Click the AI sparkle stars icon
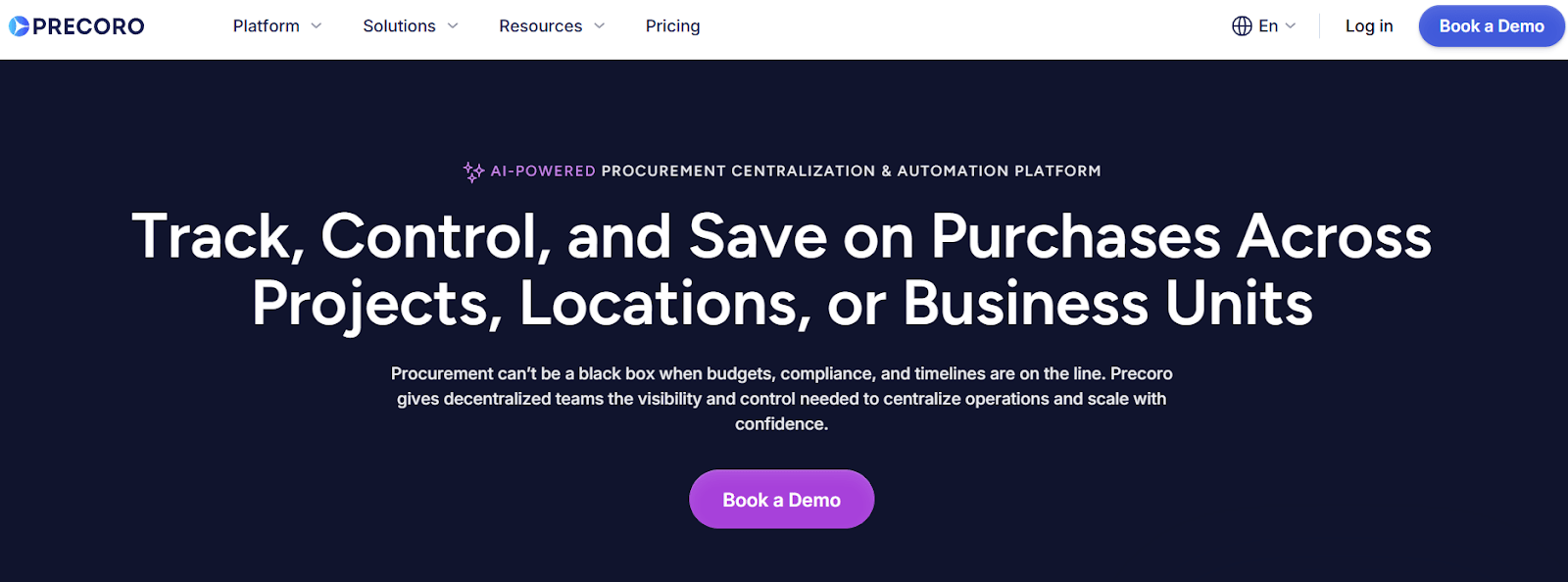The image size is (1568, 582). tap(473, 172)
